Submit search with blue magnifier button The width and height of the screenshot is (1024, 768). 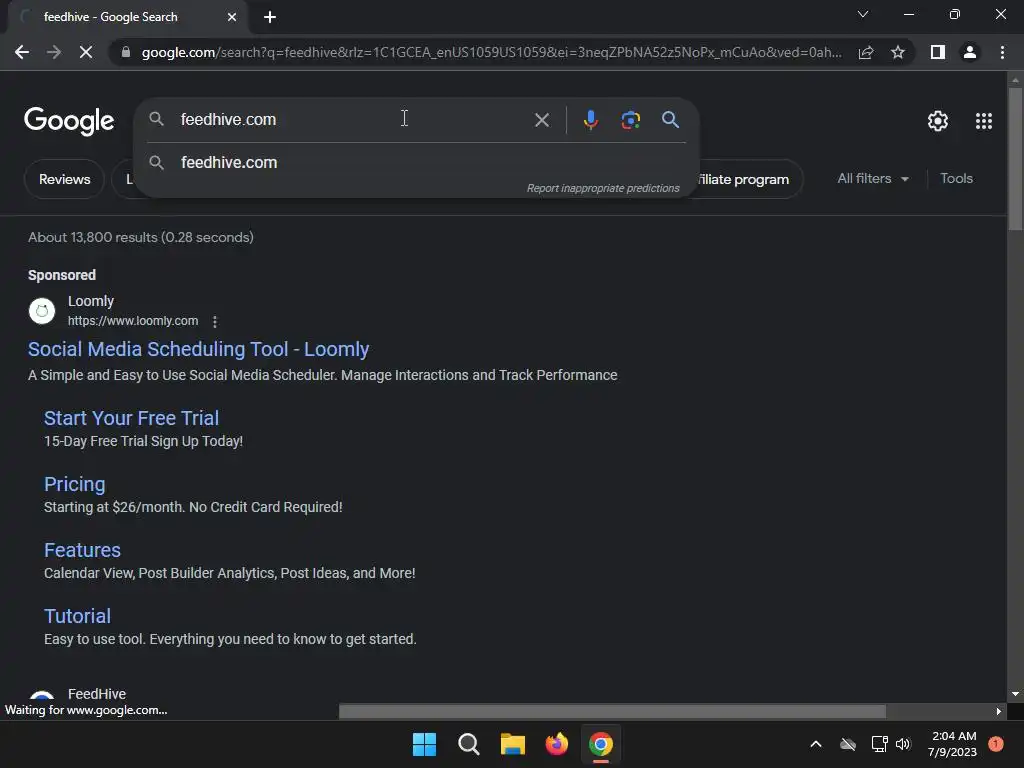click(x=671, y=120)
